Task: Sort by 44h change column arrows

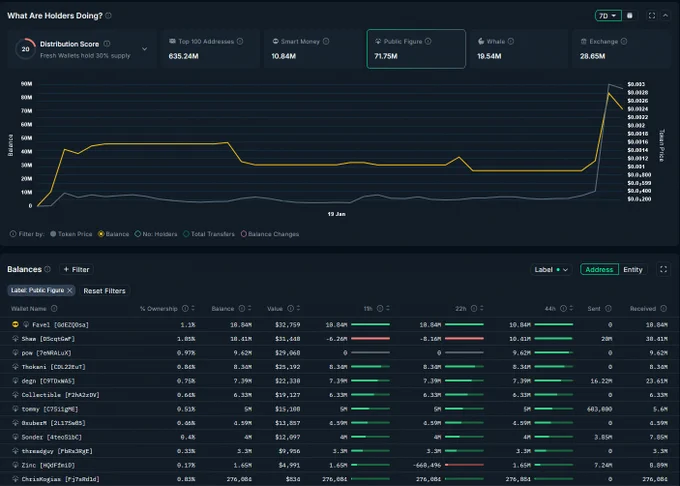Action: click(x=571, y=308)
